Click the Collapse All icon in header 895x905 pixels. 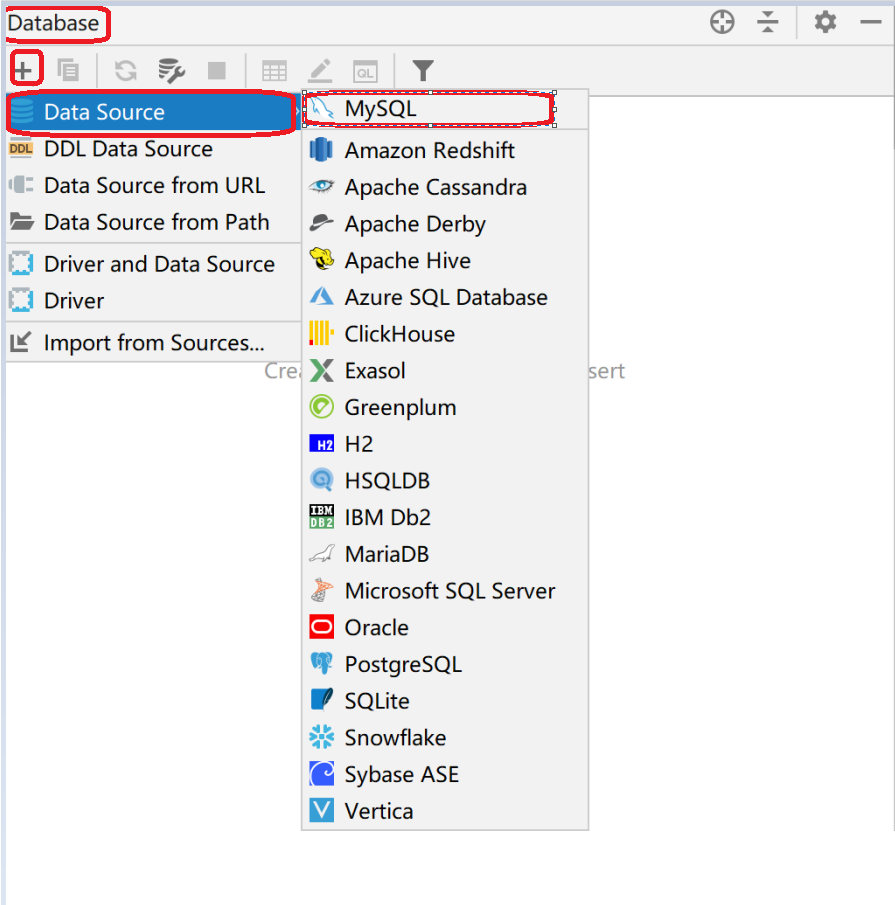tap(767, 23)
